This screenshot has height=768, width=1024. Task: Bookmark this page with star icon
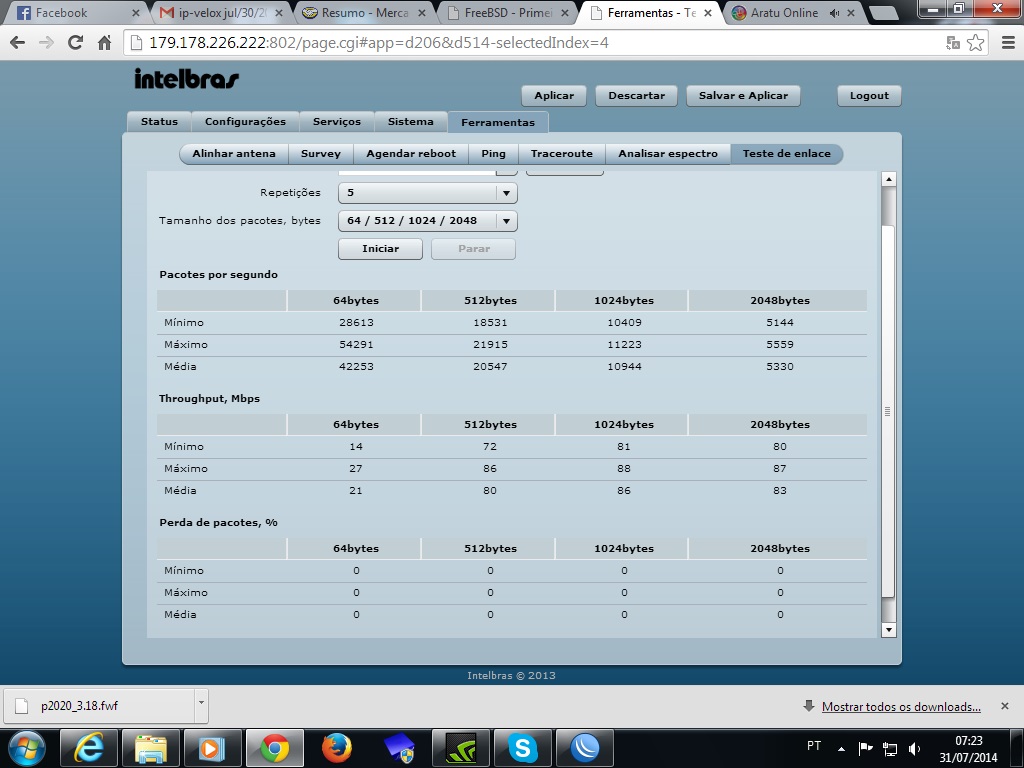976,43
